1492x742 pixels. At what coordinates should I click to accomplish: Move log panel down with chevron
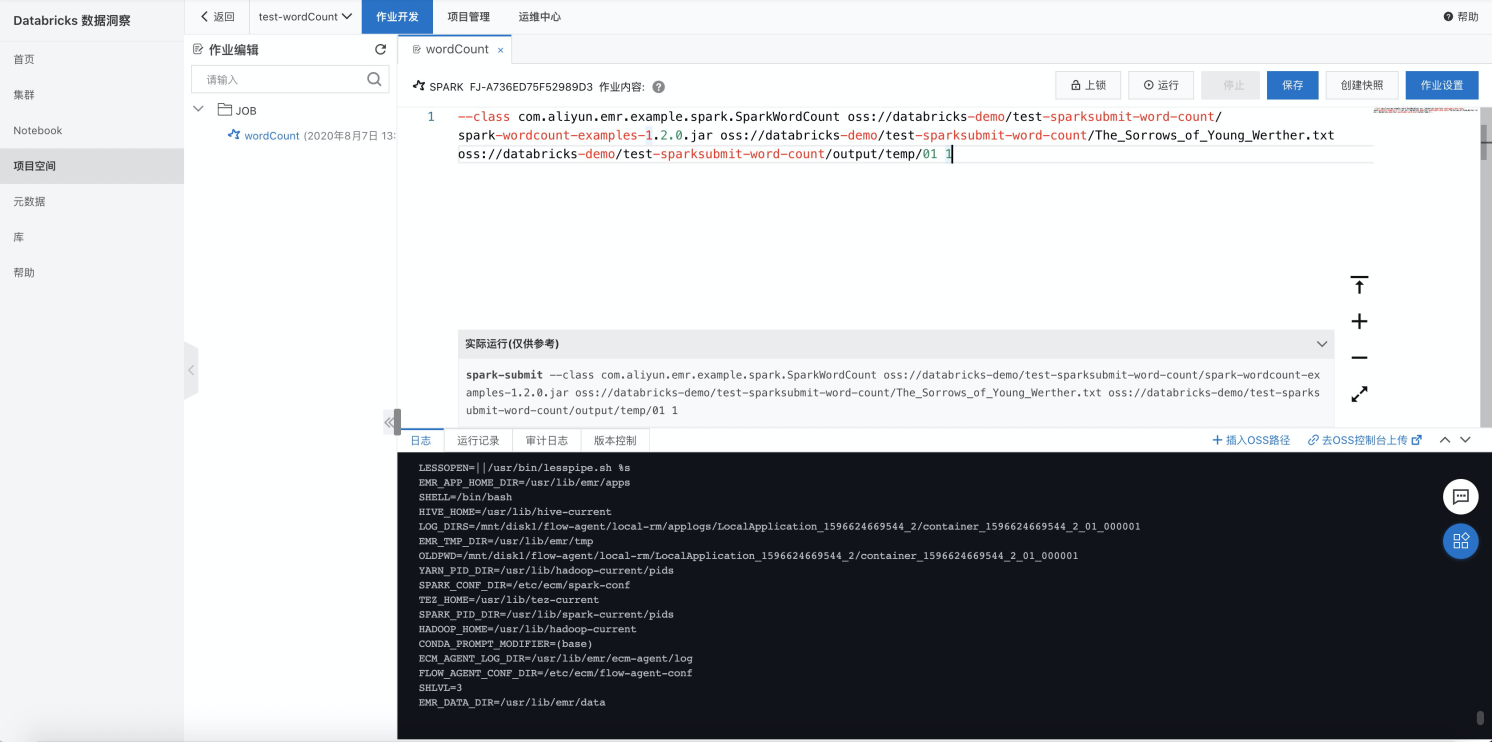[x=1466, y=440]
